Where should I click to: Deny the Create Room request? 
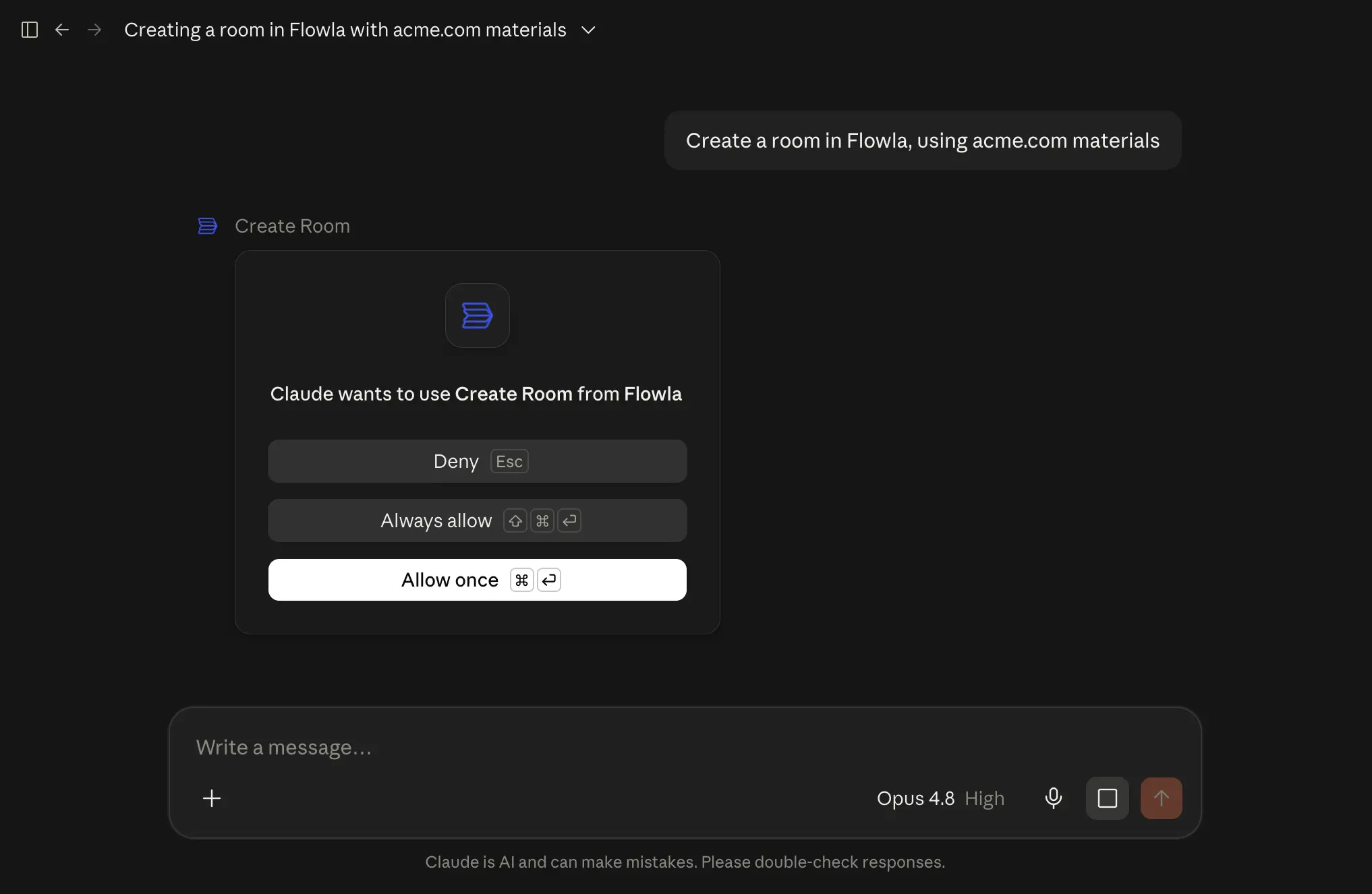tap(478, 461)
